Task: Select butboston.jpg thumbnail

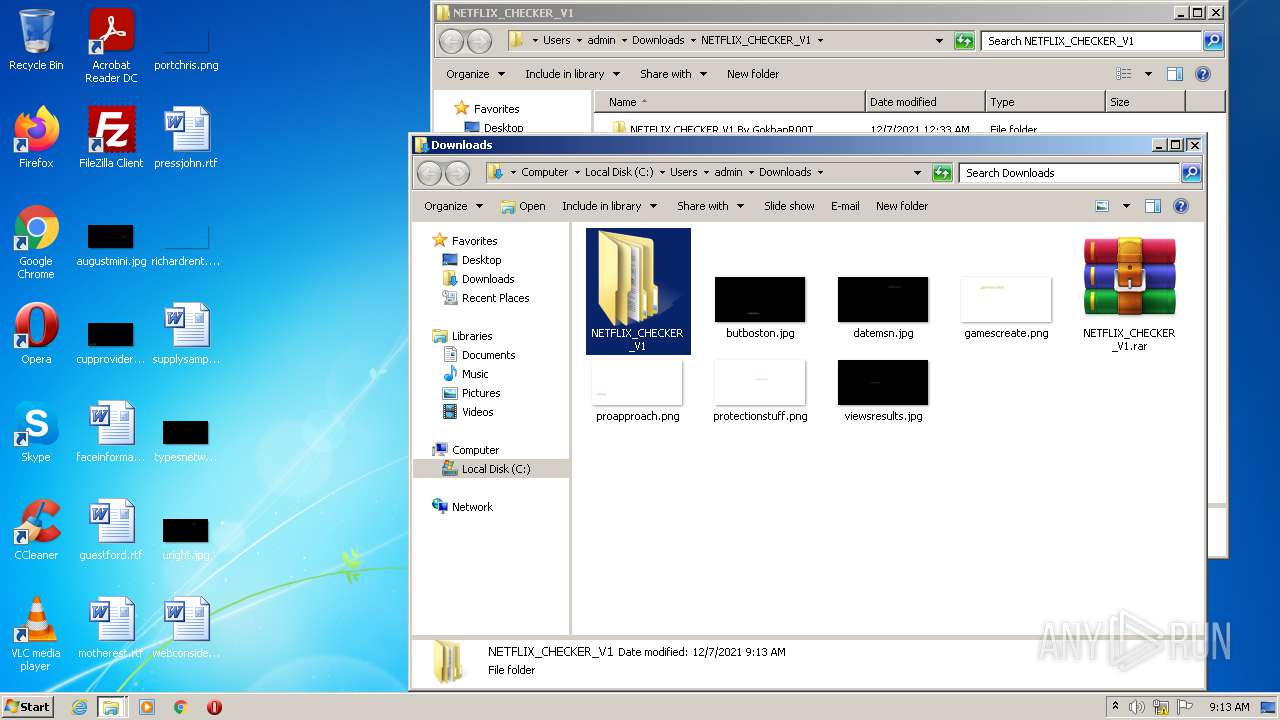Action: (x=760, y=309)
